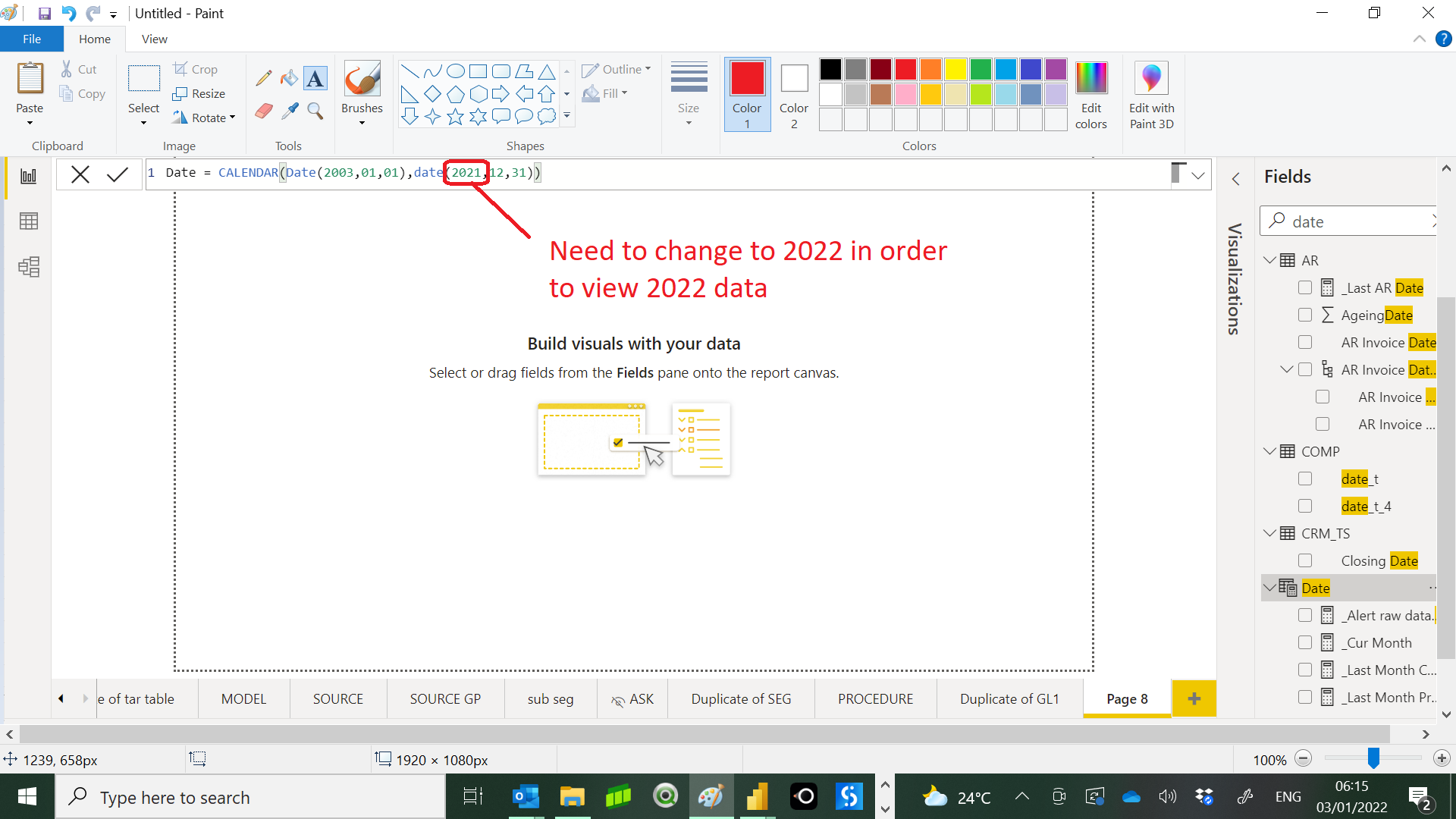Open the Outline dropdown
The image size is (1456, 819).
pos(617,69)
